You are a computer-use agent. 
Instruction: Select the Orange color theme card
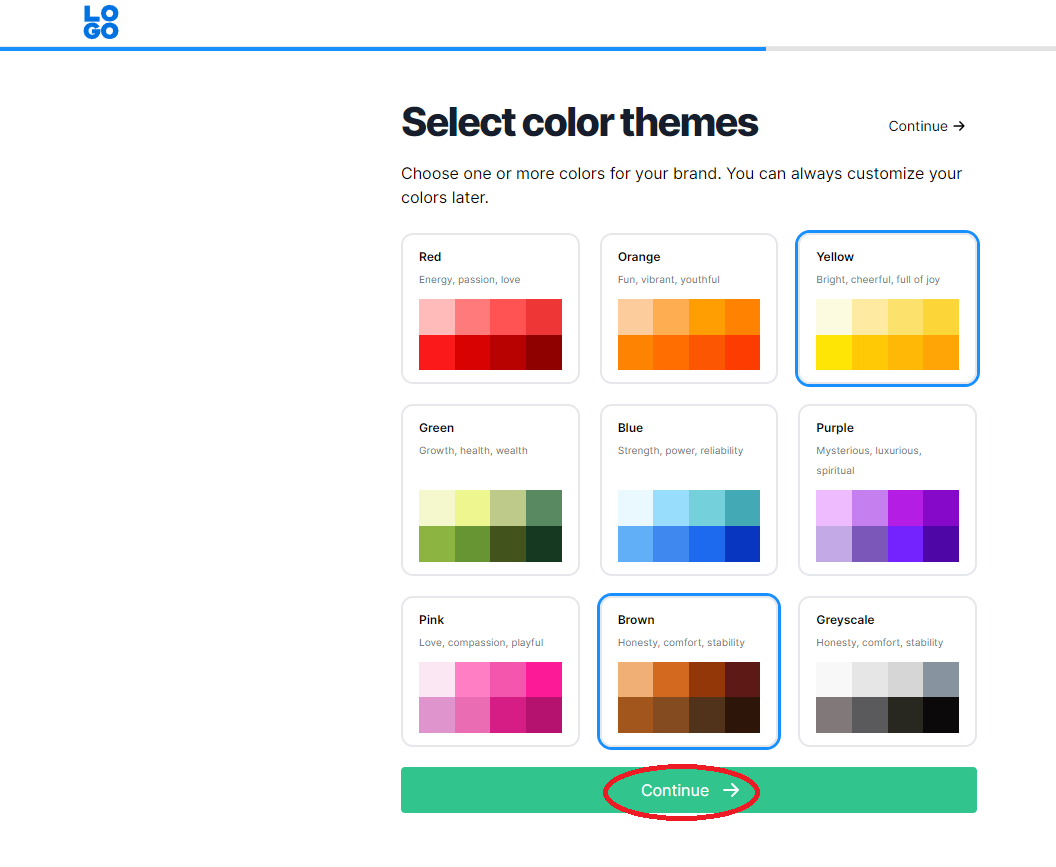pos(688,309)
